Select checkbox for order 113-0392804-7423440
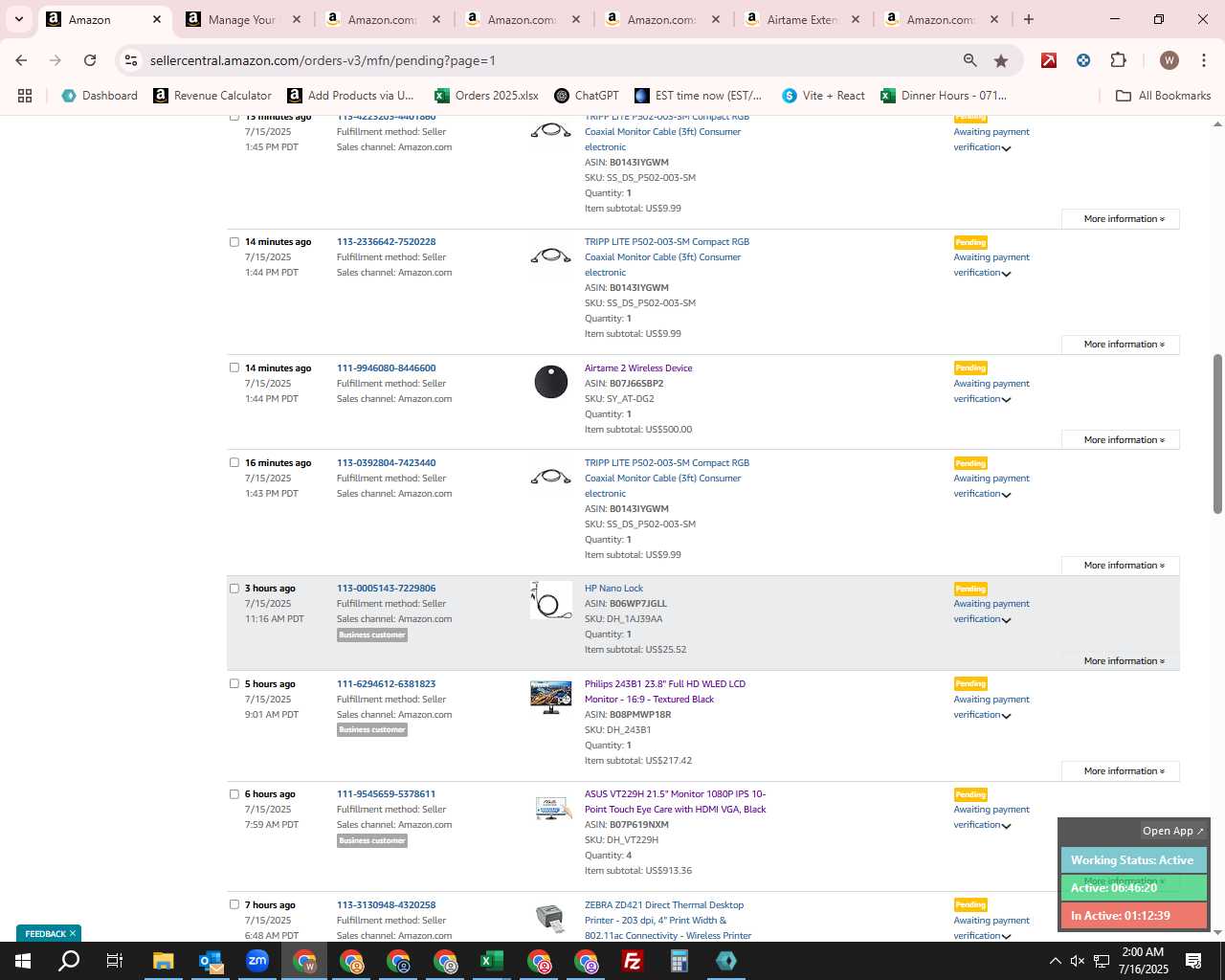 (x=234, y=462)
